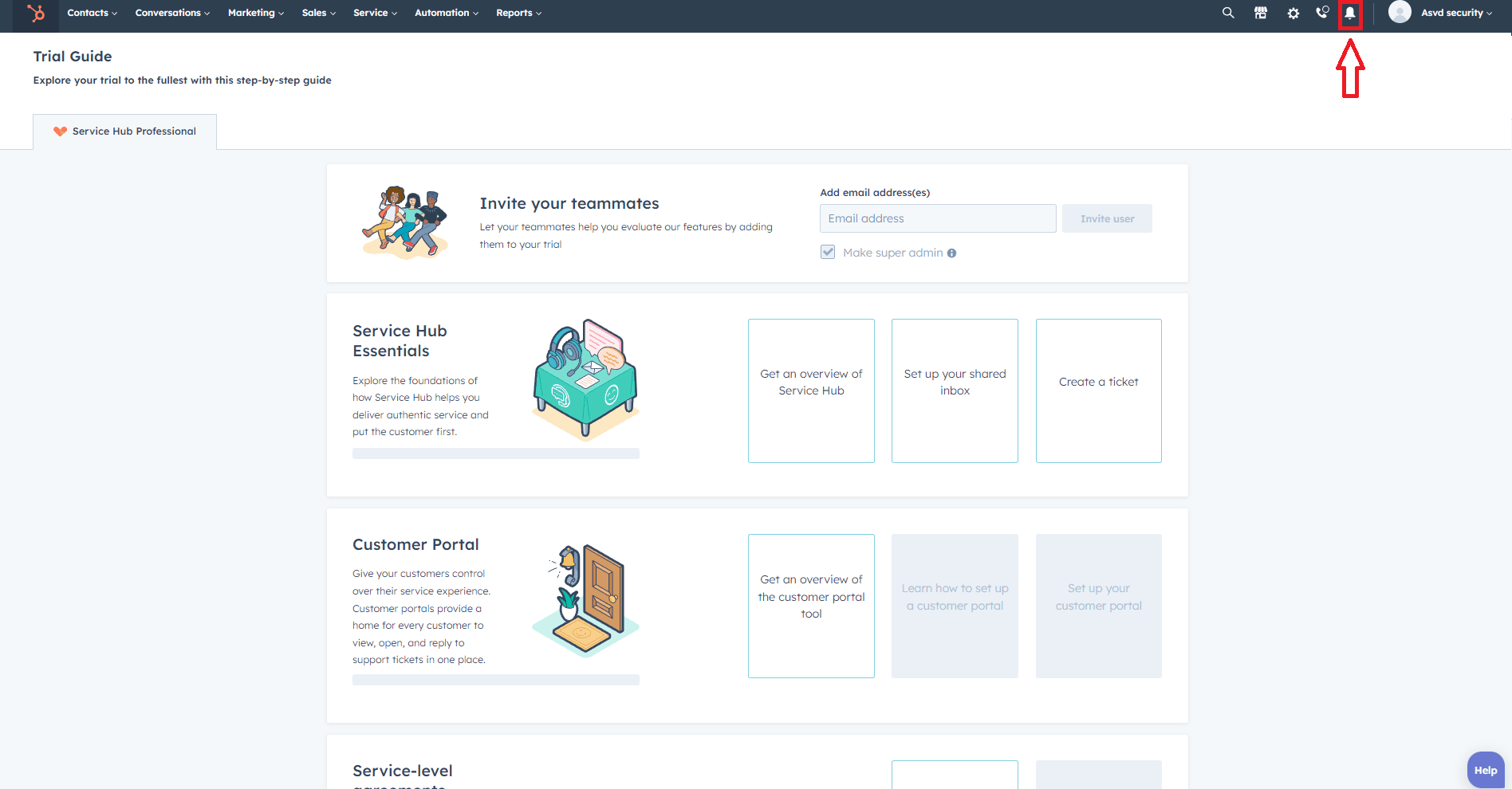Open the Create a ticket card

[1099, 391]
